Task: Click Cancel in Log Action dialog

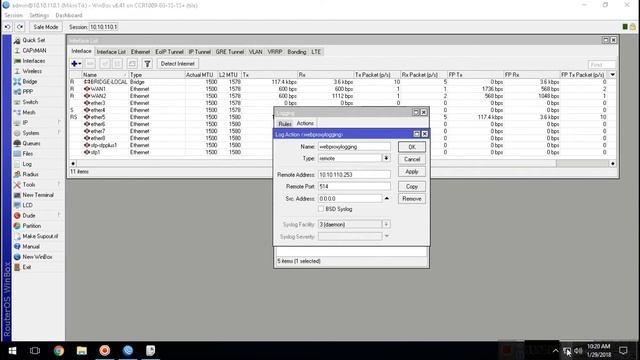Action: pyautogui.click(x=412, y=159)
